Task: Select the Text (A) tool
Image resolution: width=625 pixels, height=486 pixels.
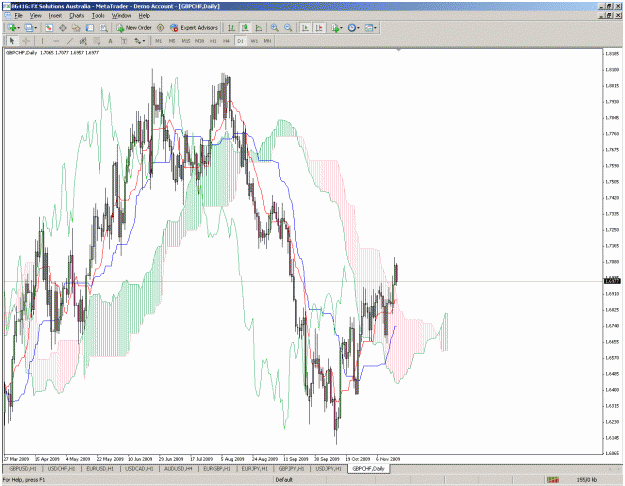Action: pos(110,41)
